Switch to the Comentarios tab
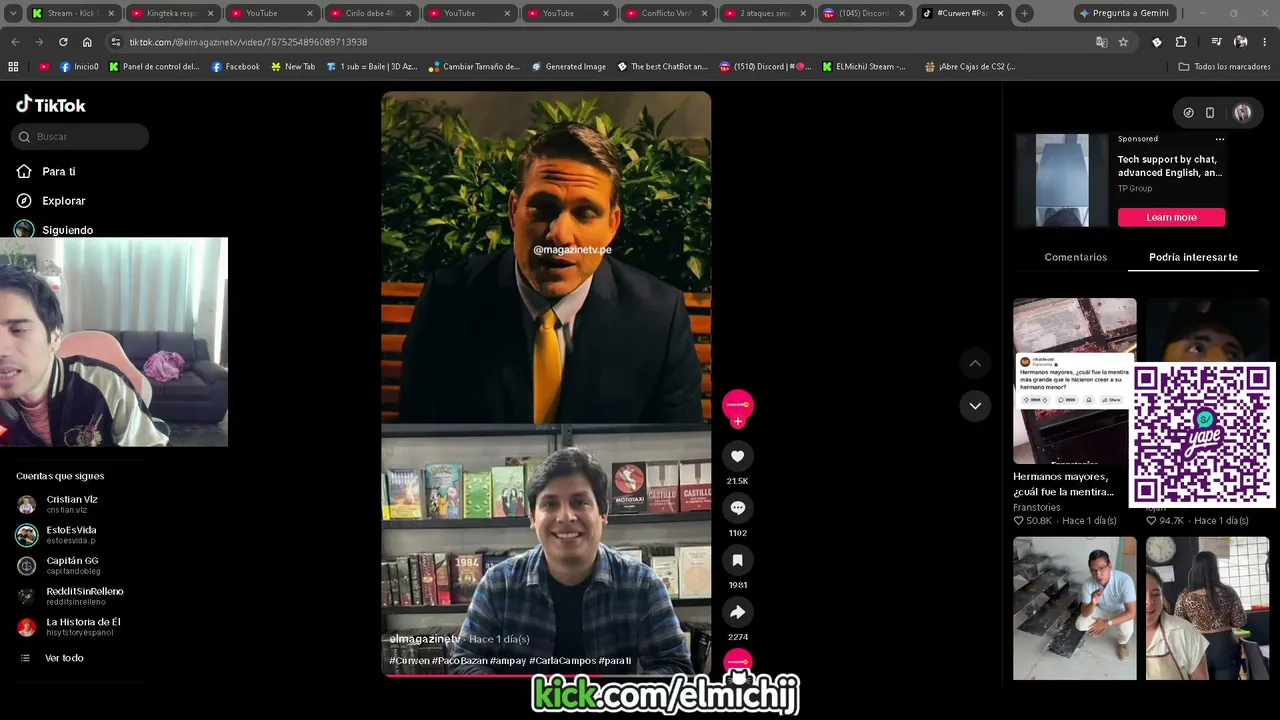Screen dimensions: 1280x720 [1076, 257]
